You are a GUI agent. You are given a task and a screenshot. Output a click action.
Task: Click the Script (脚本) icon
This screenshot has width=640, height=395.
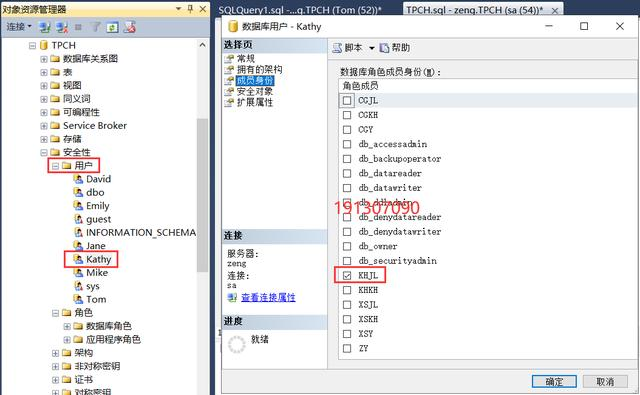pyautogui.click(x=337, y=48)
